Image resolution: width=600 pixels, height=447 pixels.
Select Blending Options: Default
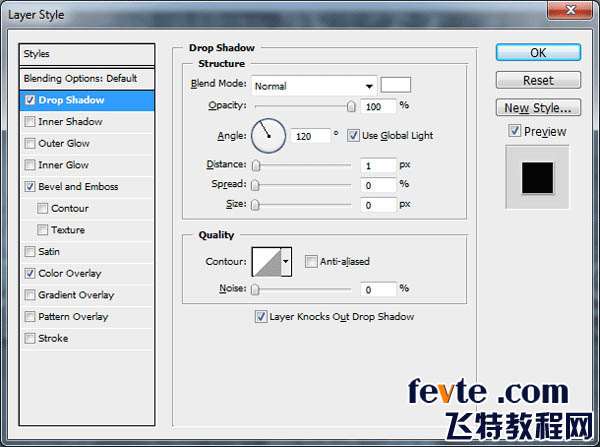pos(80,78)
